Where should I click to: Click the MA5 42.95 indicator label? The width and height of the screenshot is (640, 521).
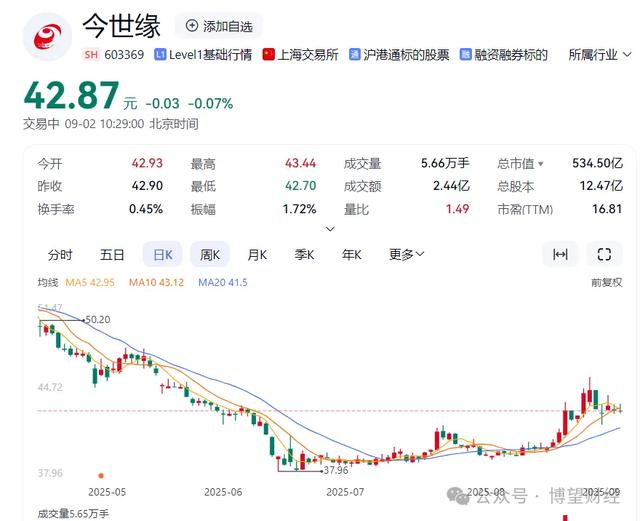coord(90,282)
